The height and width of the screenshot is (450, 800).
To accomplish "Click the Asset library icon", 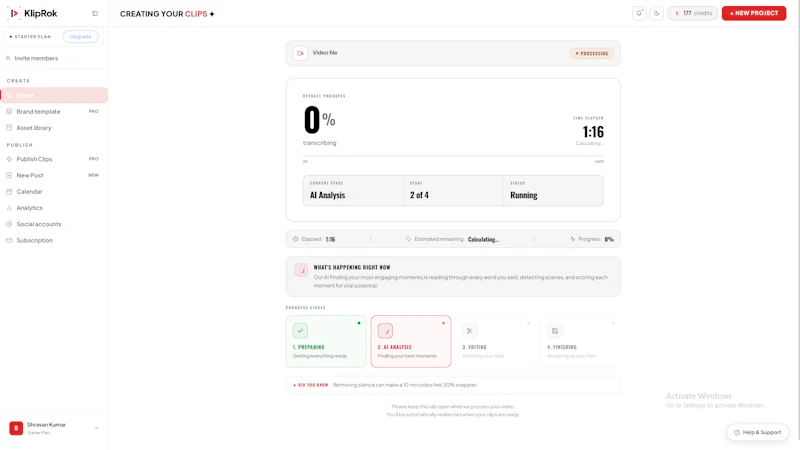I will (x=9, y=128).
